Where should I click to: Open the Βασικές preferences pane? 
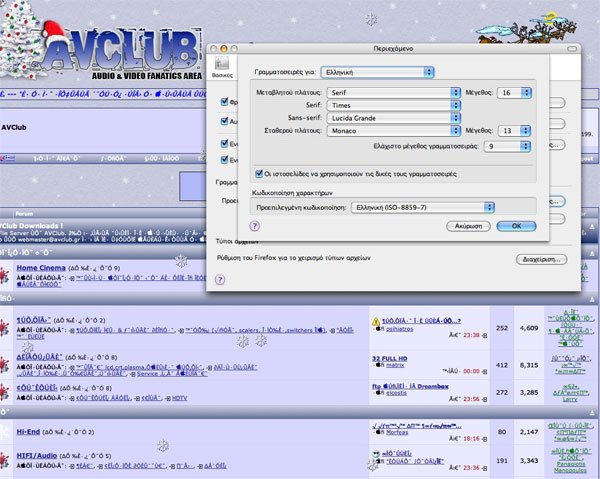[222, 67]
